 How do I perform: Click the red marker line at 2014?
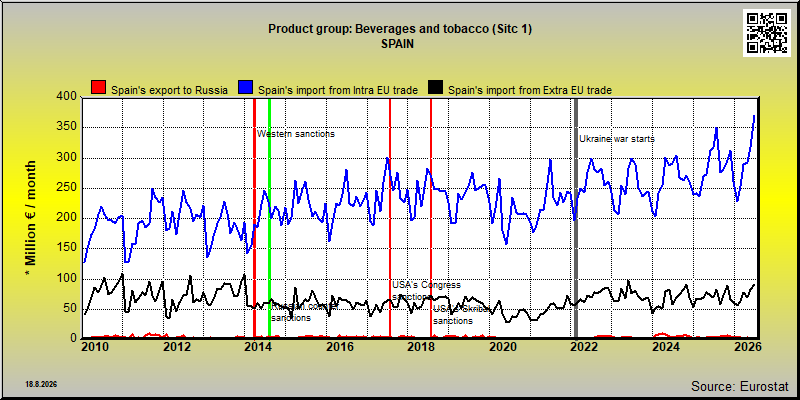[x=254, y=217]
